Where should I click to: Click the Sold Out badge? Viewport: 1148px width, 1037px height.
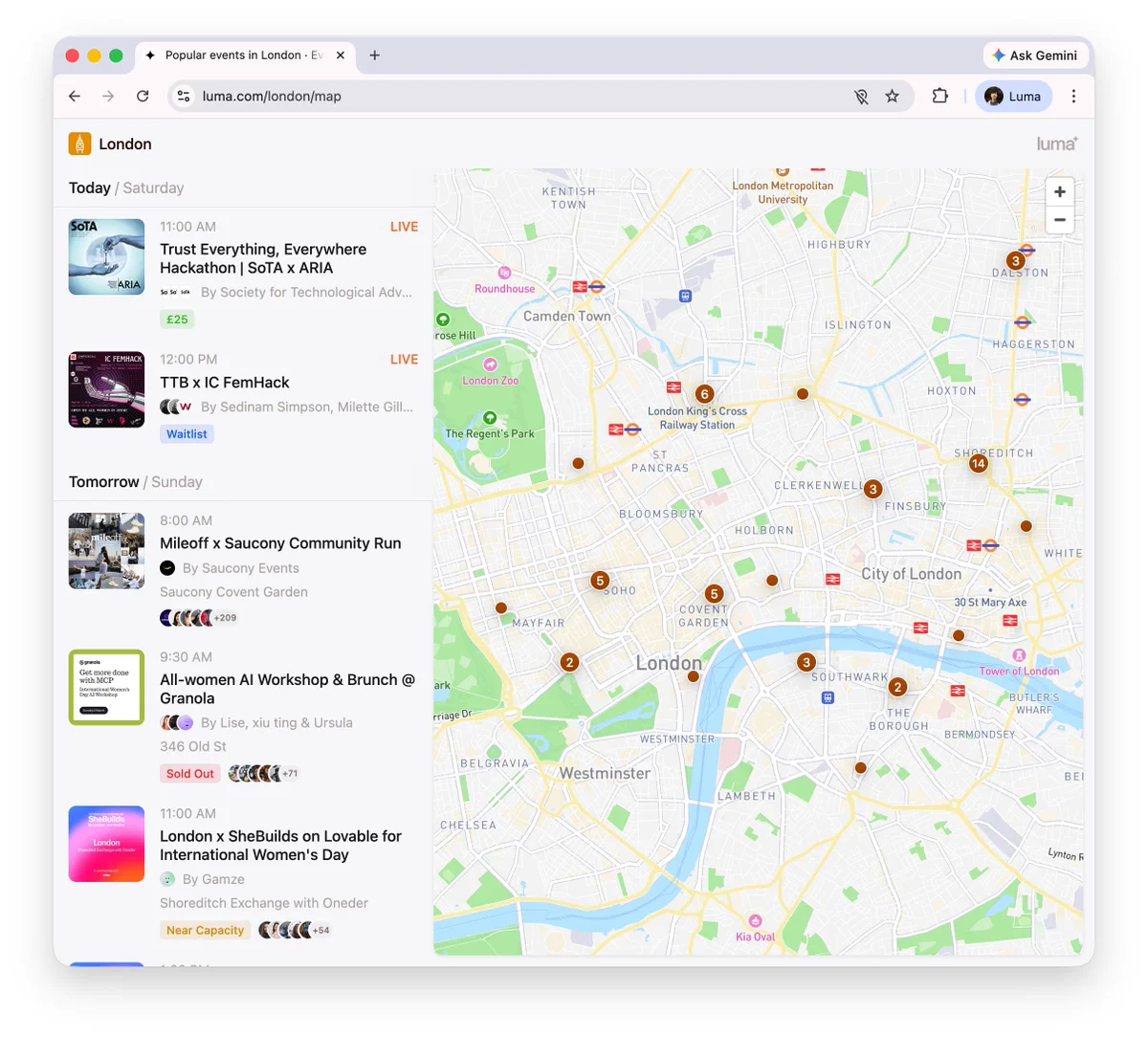pos(190,774)
